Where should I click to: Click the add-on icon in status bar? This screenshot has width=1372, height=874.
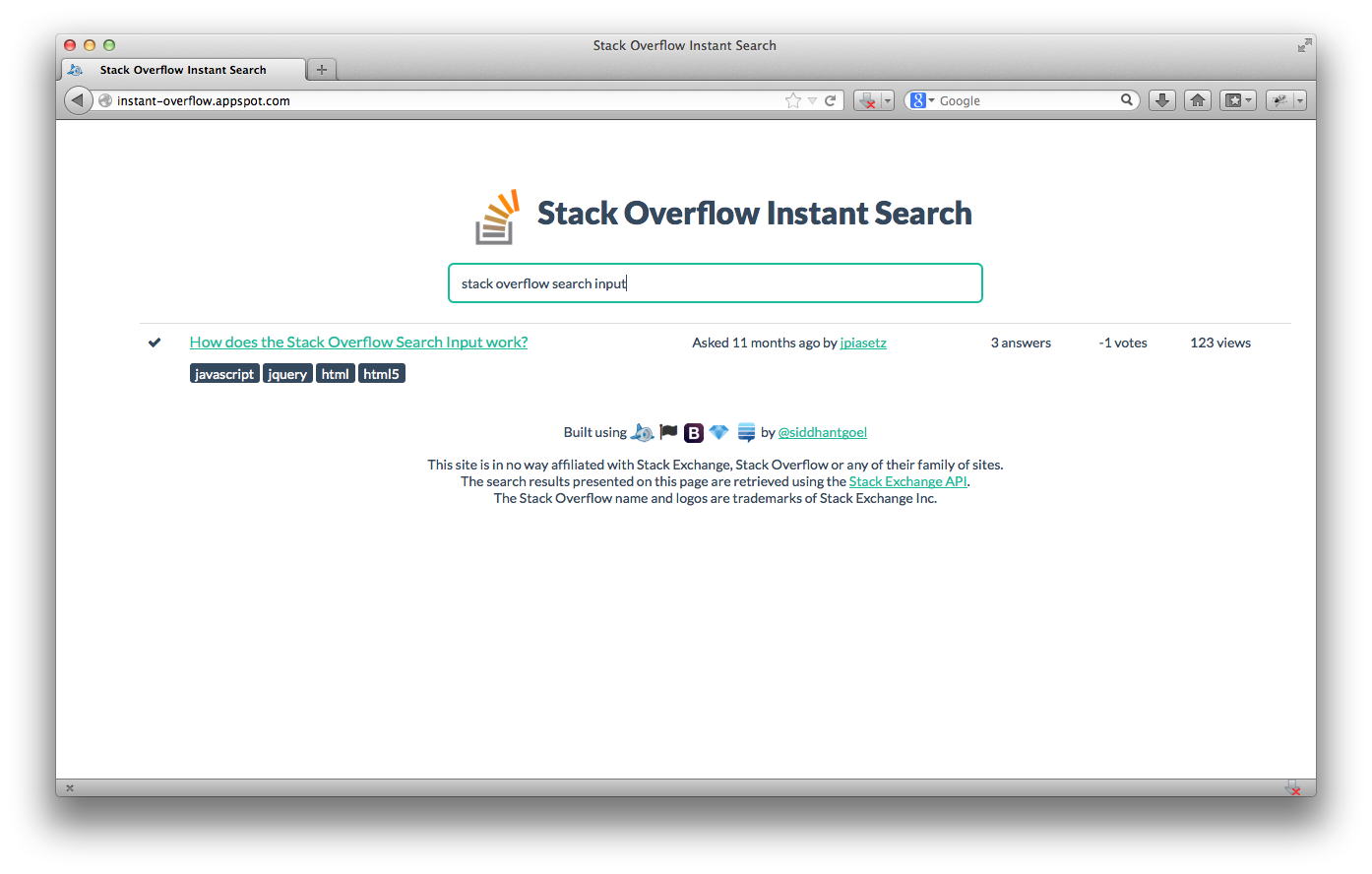coord(1294,787)
